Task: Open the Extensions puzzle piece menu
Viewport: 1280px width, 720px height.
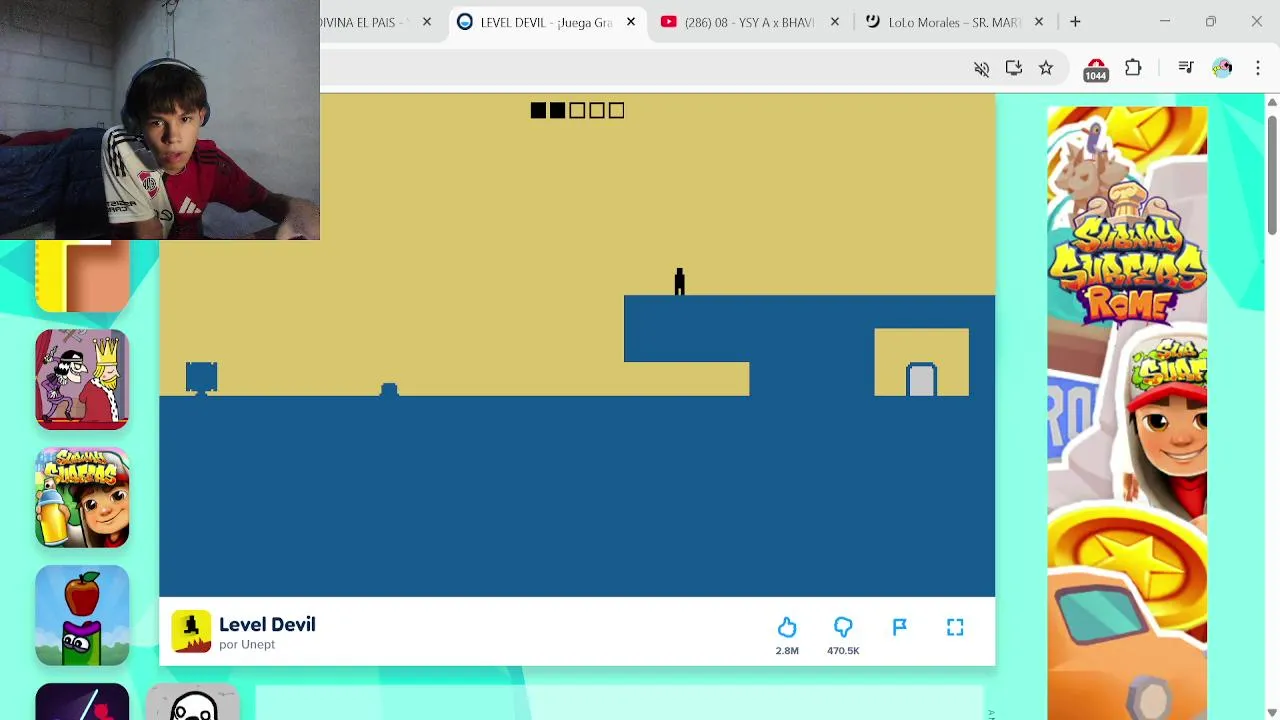Action: pyautogui.click(x=1133, y=68)
